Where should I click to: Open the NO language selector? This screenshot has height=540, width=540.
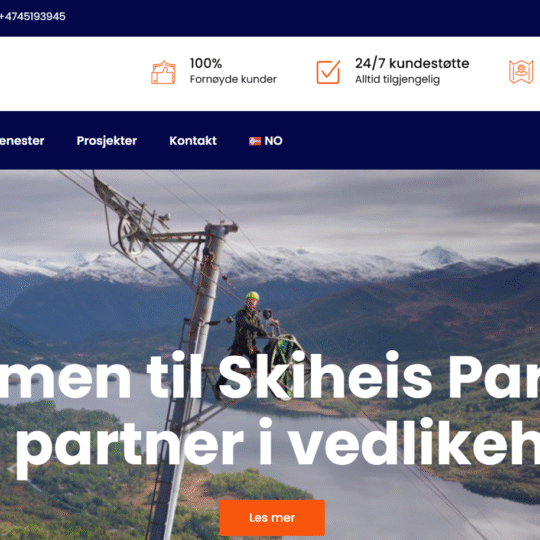(266, 141)
